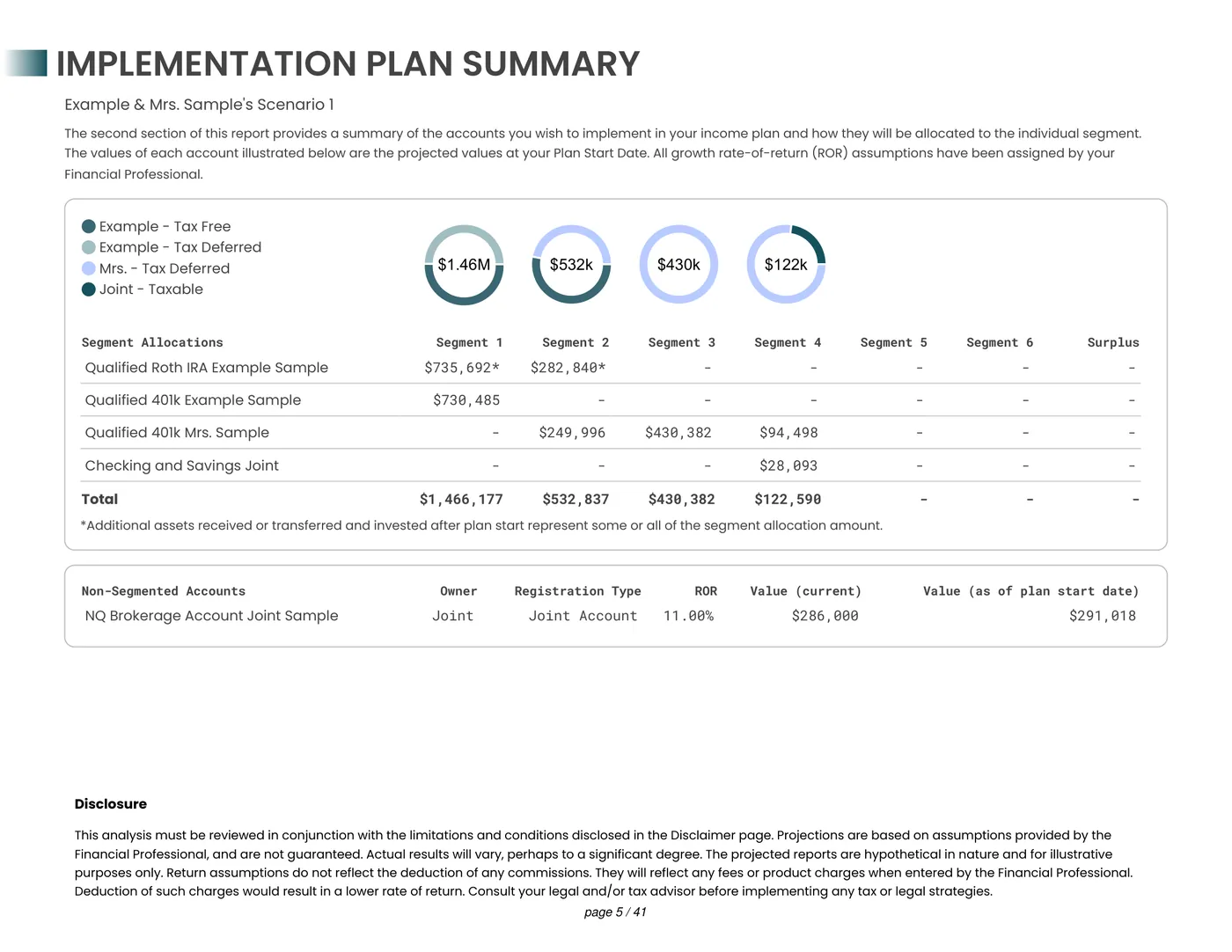
Task: Select the Checking and Savings Joint row label
Action: pos(181,465)
